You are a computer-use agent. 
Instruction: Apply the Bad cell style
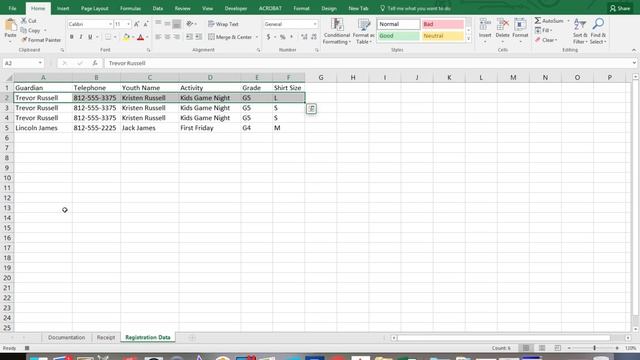pyautogui.click(x=443, y=24)
